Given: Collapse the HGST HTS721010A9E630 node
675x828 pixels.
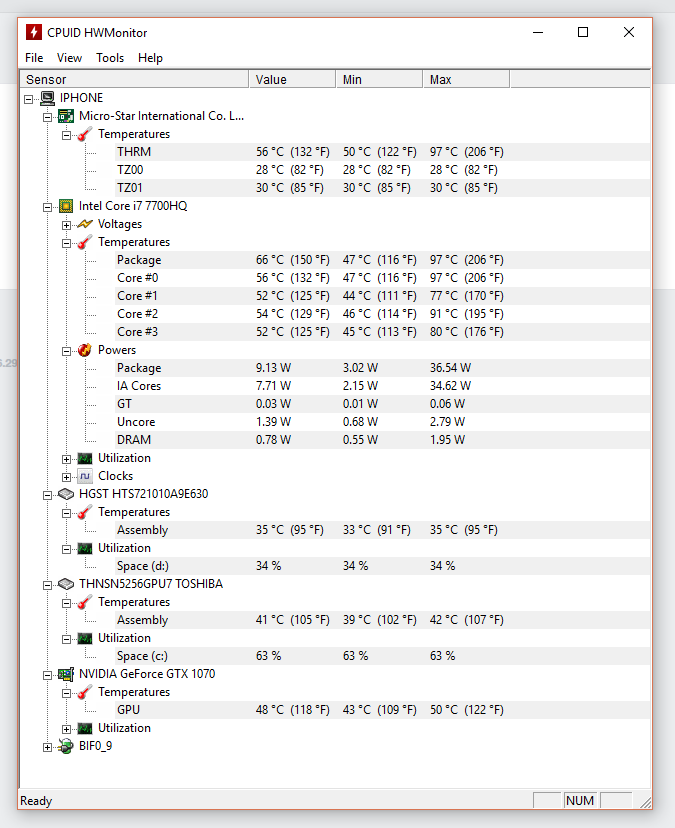Looking at the screenshot, I should point(48,495).
